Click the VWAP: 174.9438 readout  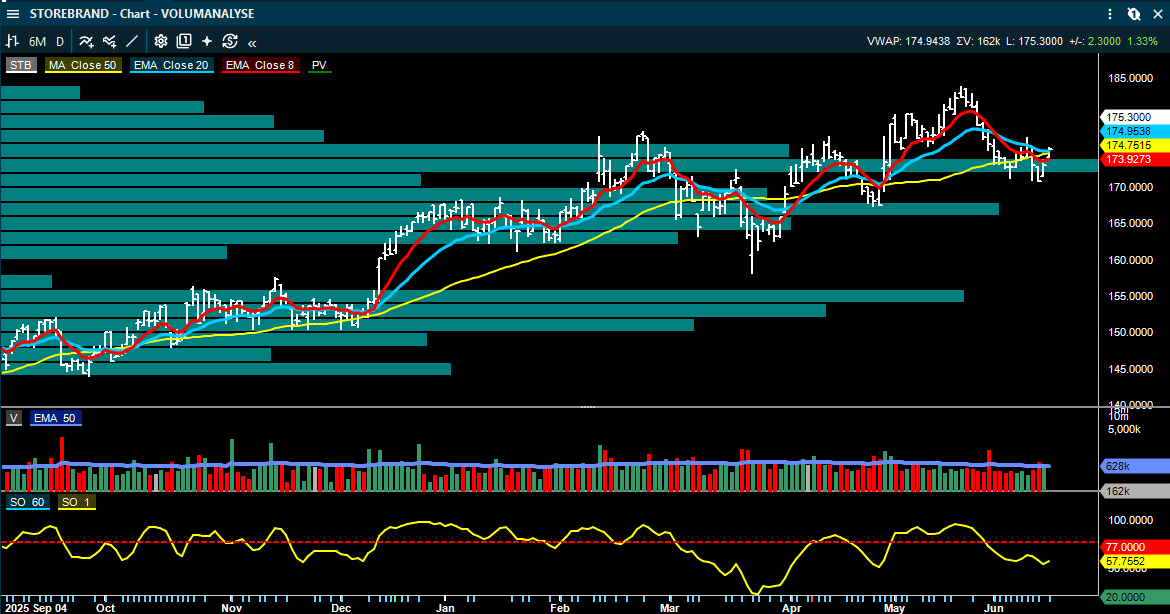point(908,42)
